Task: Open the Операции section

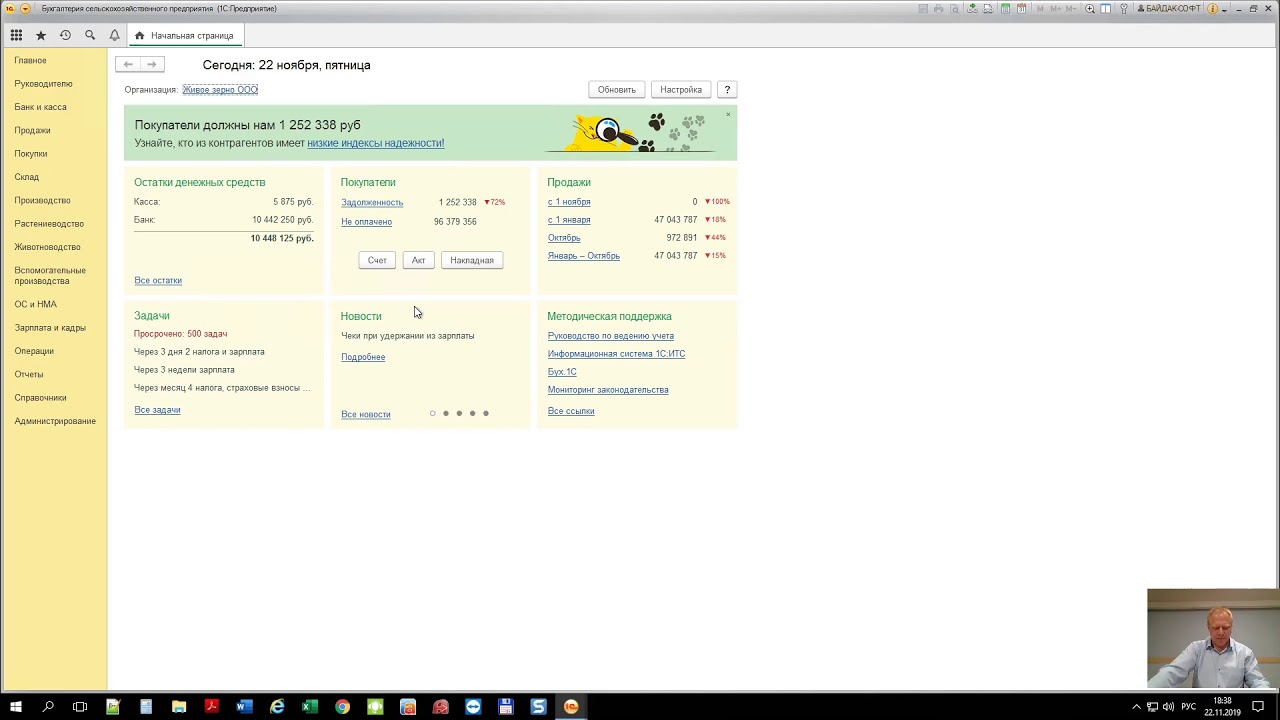Action: [x=34, y=351]
